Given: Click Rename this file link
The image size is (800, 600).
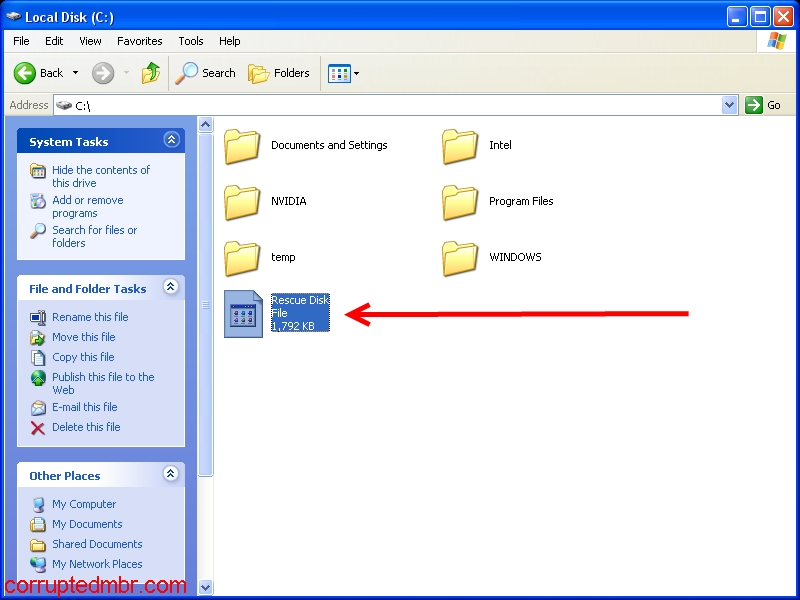Looking at the screenshot, I should coord(90,317).
